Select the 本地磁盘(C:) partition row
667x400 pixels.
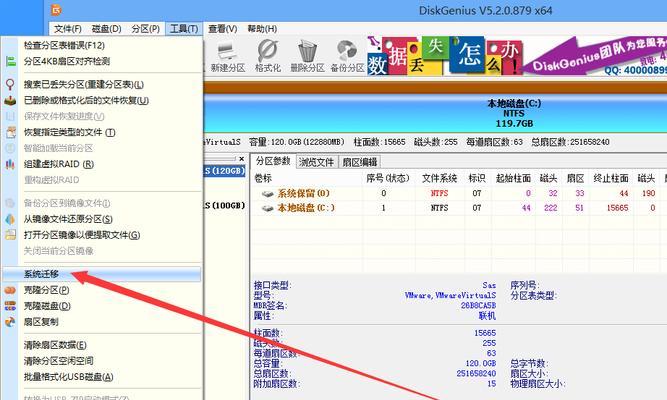[459, 208]
